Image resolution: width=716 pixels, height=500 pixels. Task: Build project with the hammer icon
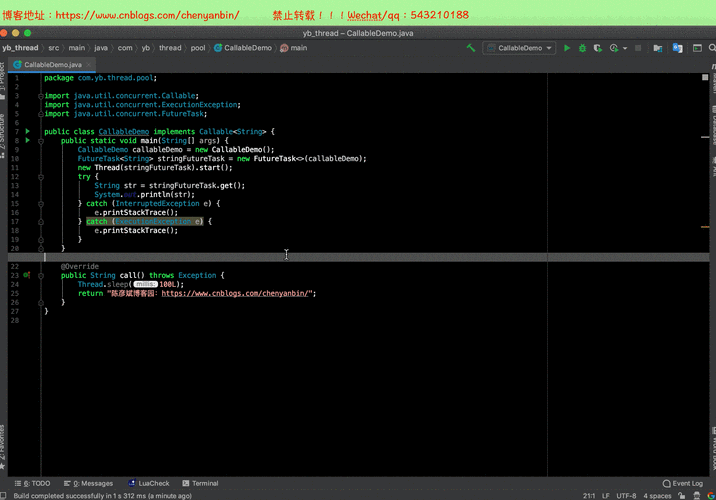pos(471,48)
